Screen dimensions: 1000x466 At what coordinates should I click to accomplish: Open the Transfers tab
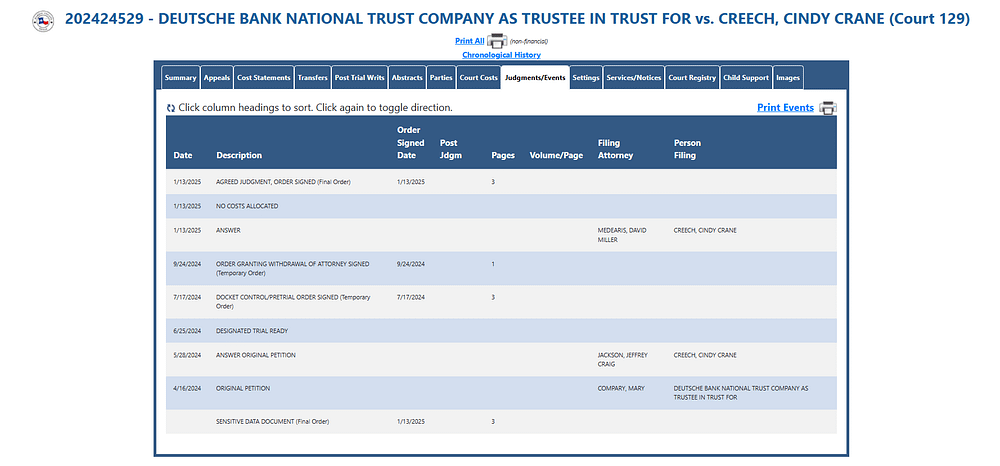[x=312, y=78]
